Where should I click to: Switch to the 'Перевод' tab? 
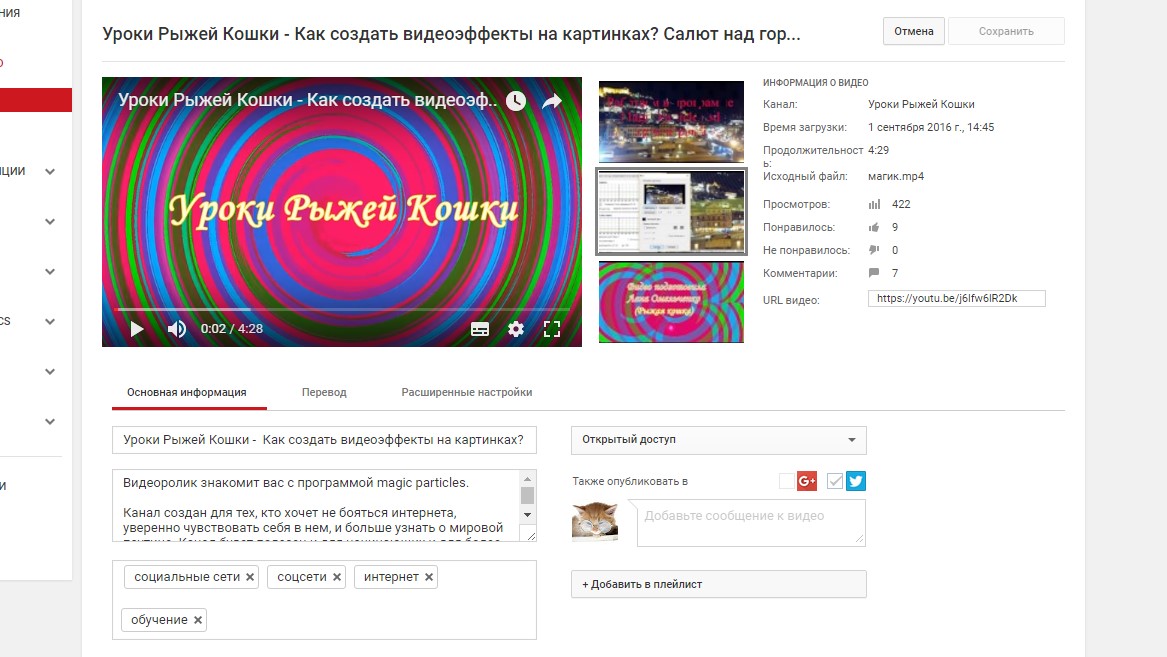coord(324,392)
